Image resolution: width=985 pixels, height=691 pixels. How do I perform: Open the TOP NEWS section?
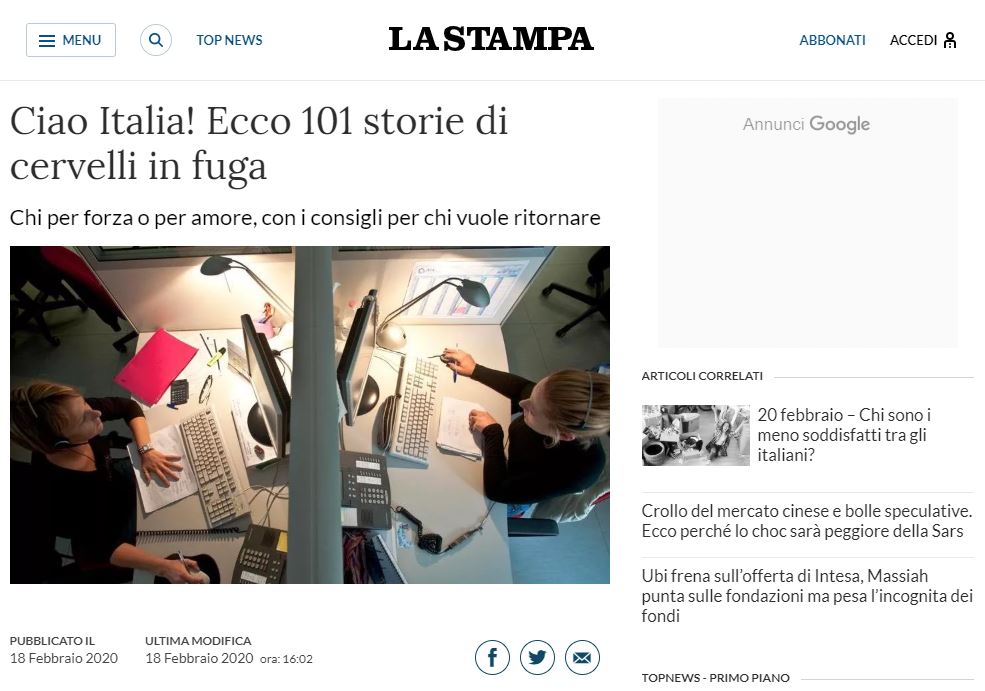[x=229, y=40]
